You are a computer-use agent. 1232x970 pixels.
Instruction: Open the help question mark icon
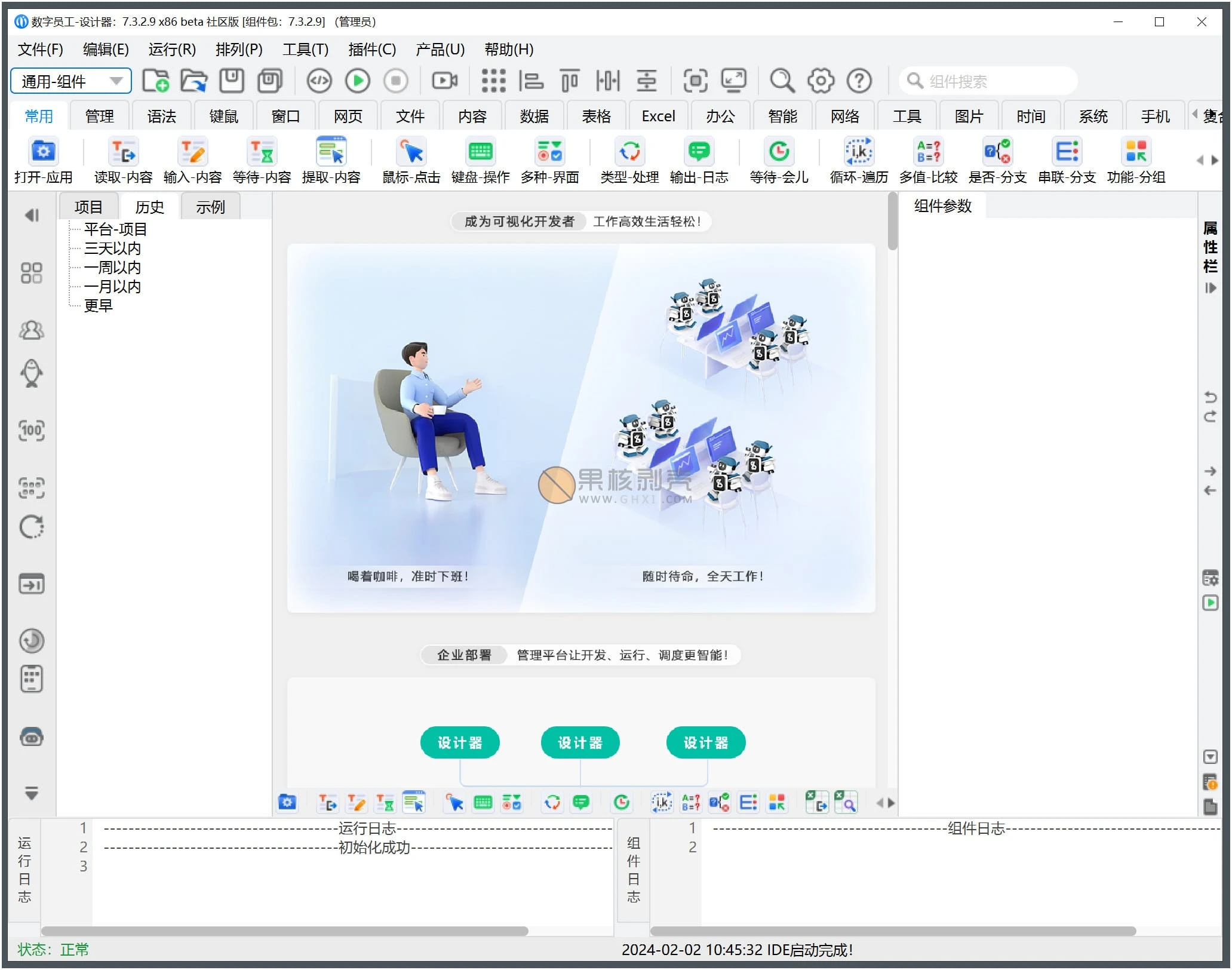coord(859,81)
